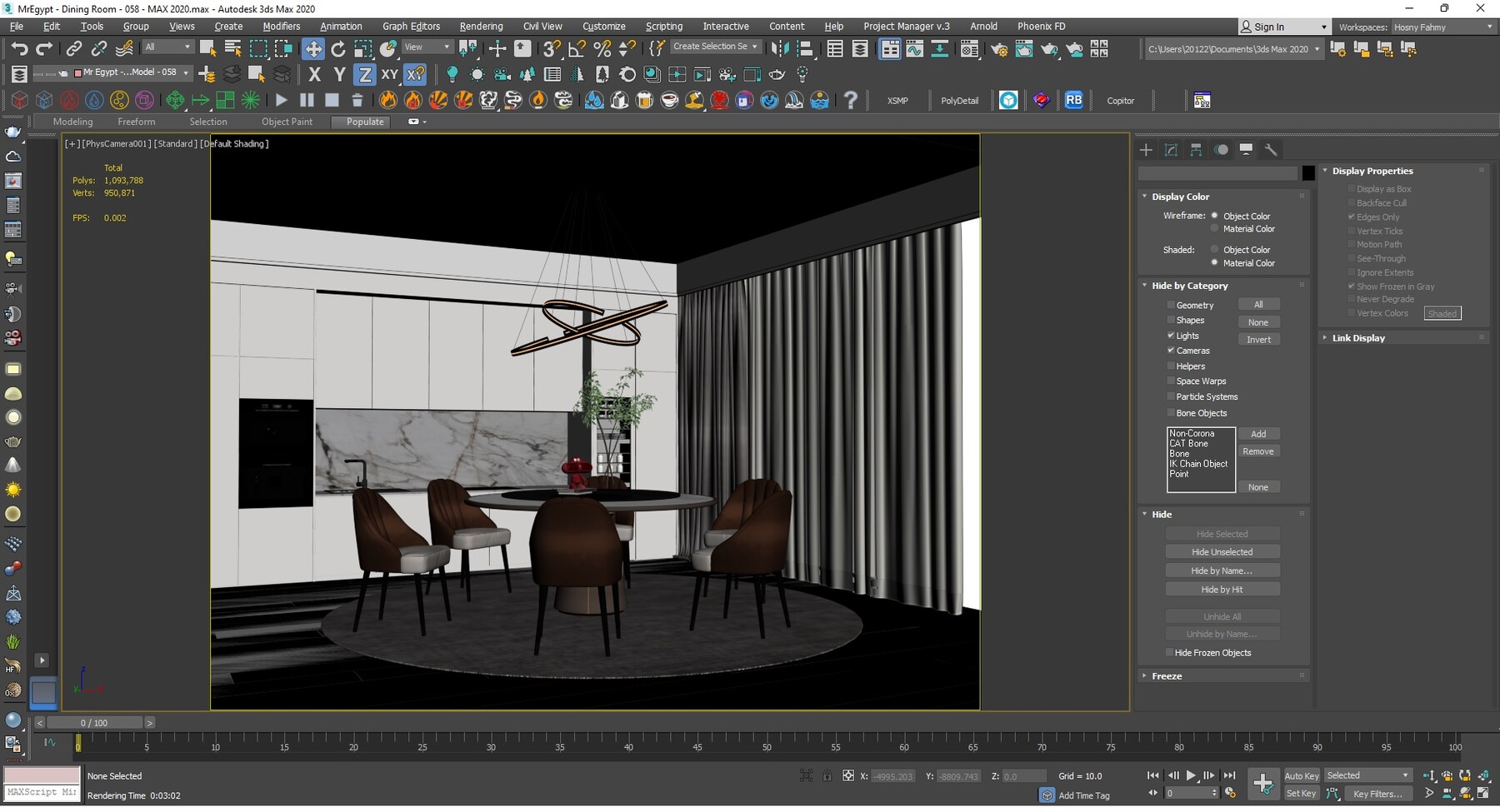Open the Utilities wrench tab in command panel
Viewport: 1500px width, 812px height.
click(1271, 150)
